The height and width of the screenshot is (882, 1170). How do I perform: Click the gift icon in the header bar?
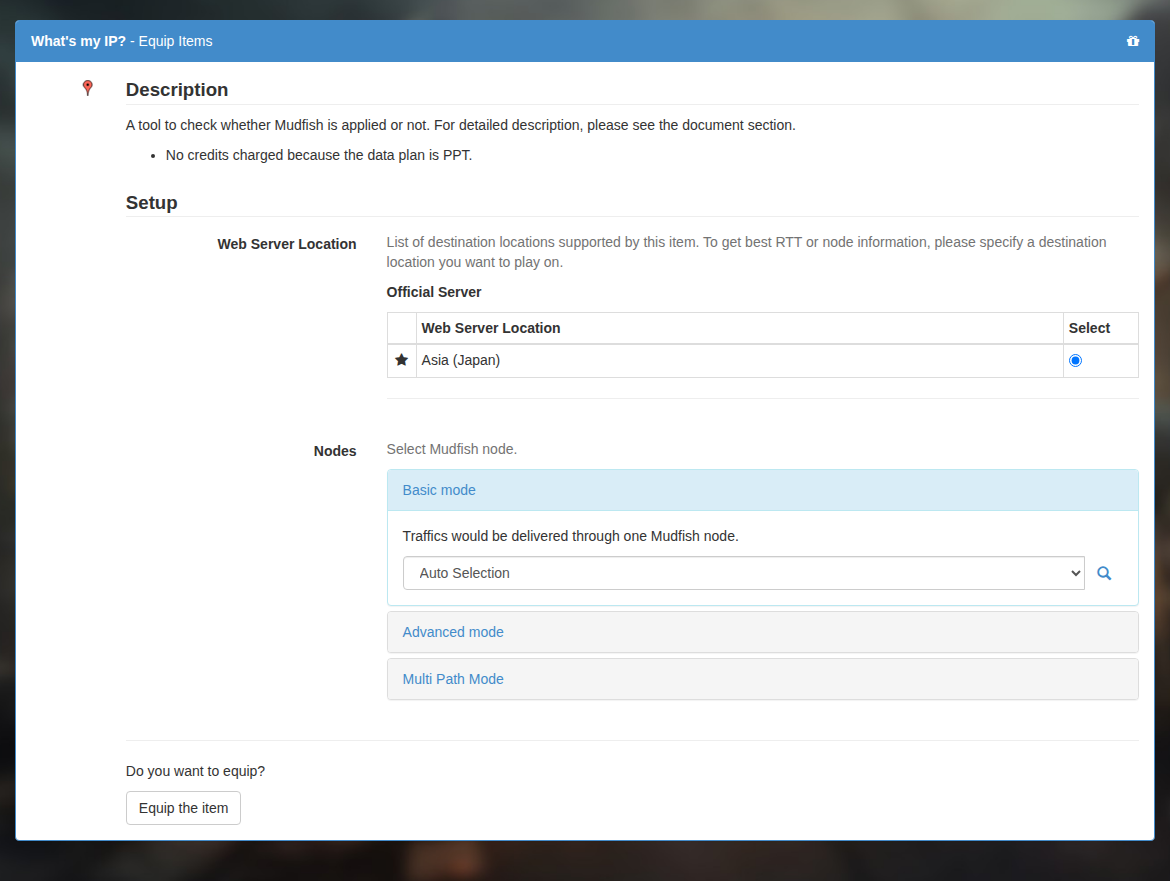pos(1133,41)
